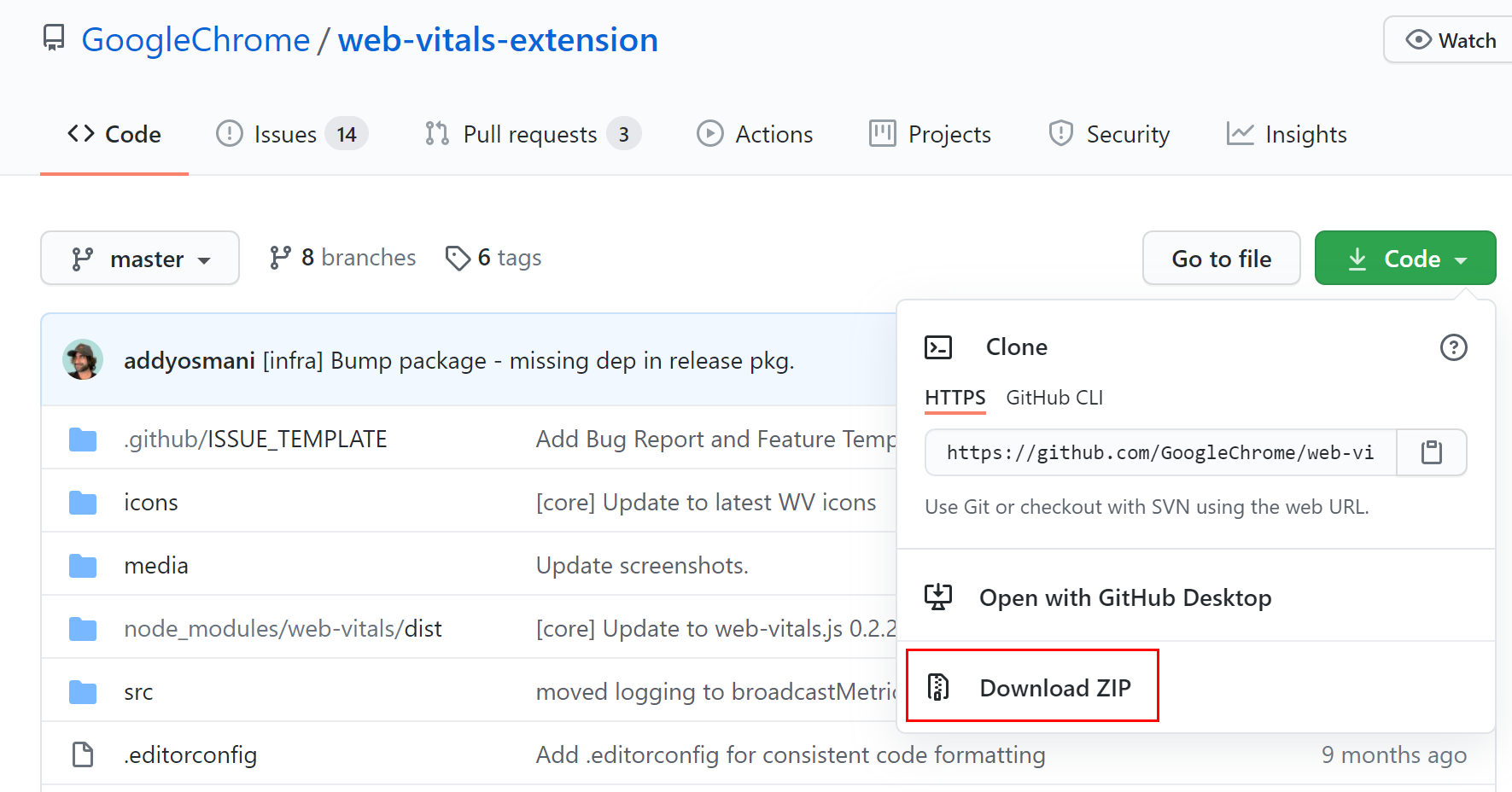Click the branches icon beside 8 branches
Image resolution: width=1512 pixels, height=792 pixels.
pos(280,258)
